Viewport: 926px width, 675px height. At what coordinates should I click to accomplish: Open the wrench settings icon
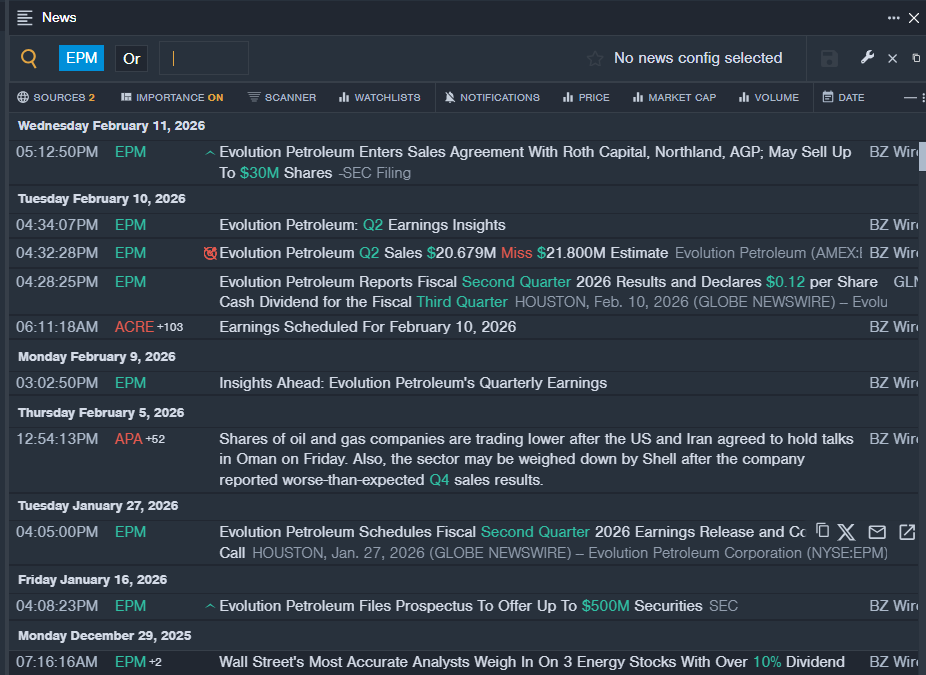tap(867, 57)
